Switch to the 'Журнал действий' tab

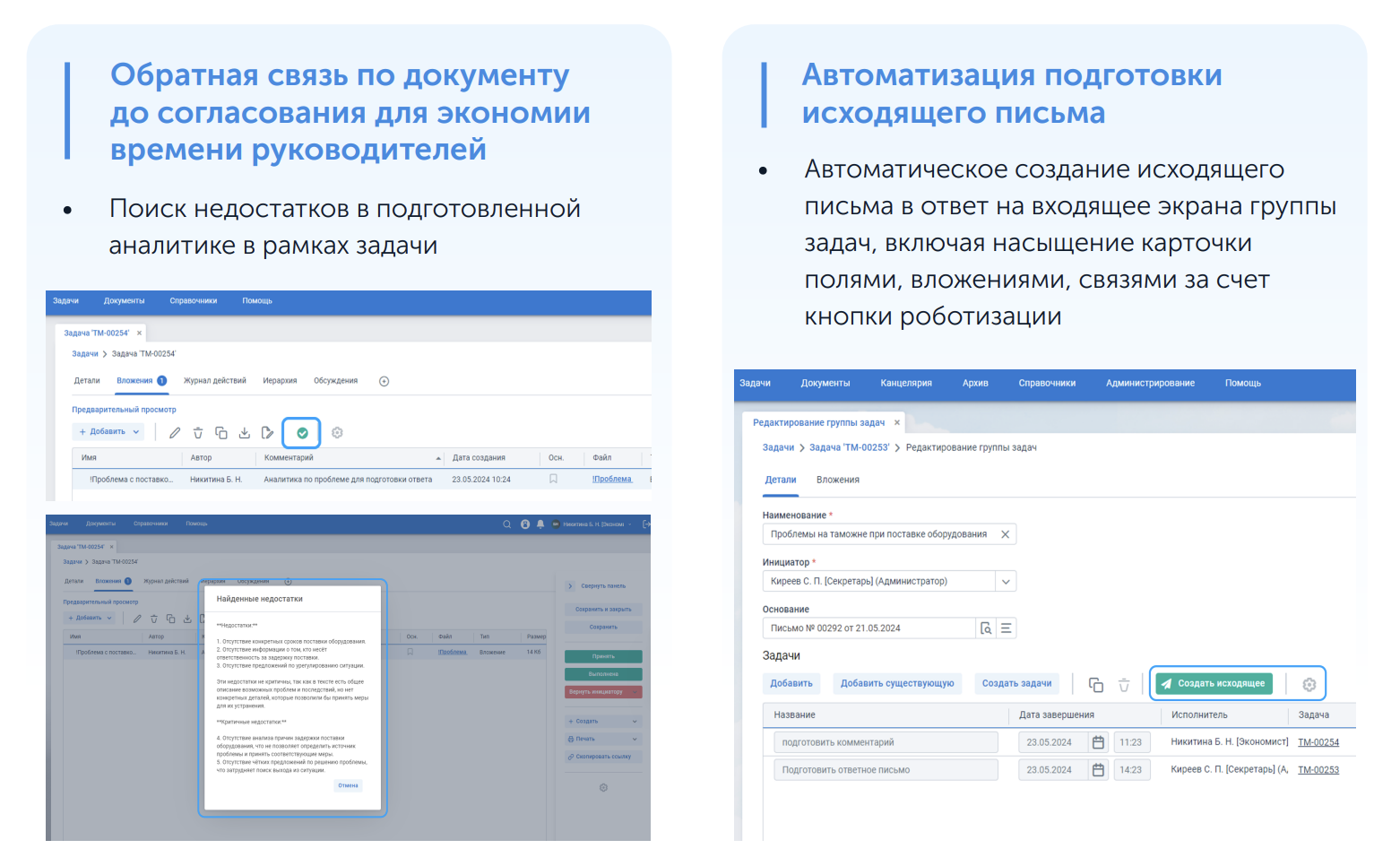click(214, 381)
